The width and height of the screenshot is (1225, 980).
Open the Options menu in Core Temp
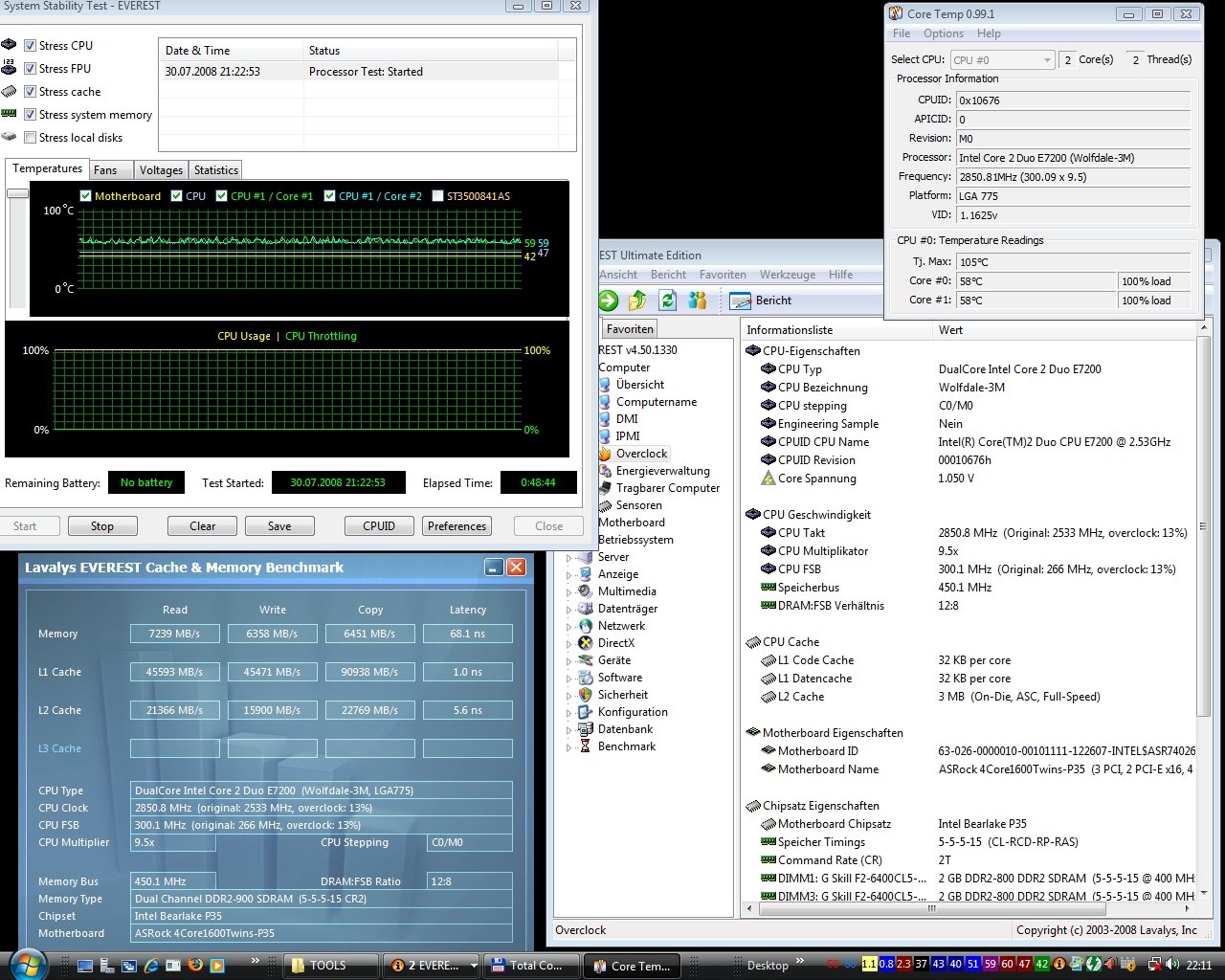pos(944,33)
